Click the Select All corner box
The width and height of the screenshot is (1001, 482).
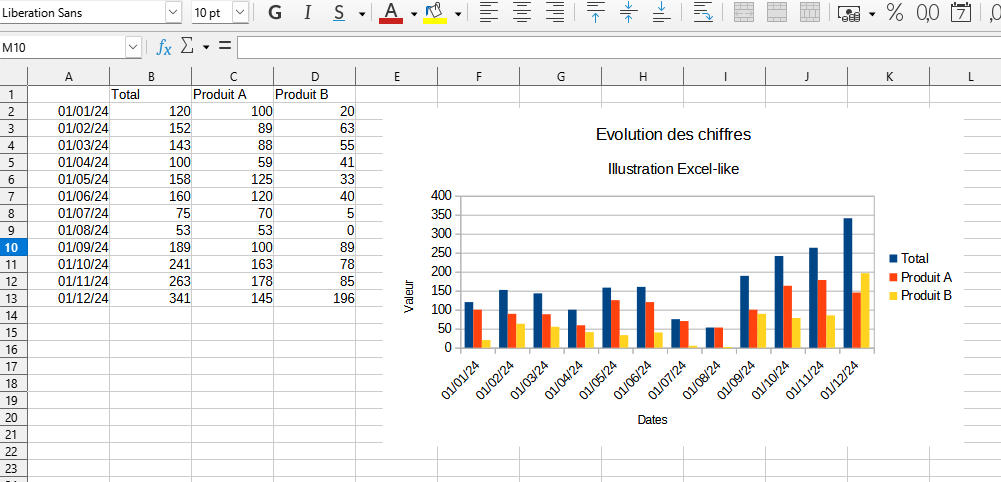pos(13,77)
